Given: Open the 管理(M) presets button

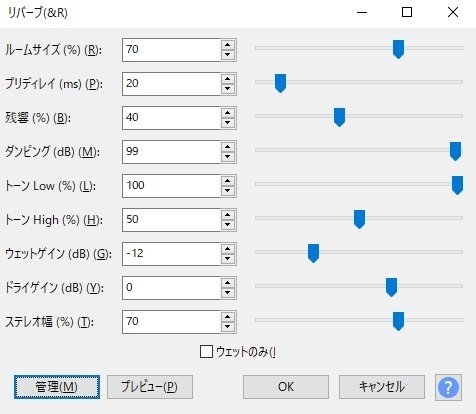Looking at the screenshot, I should click(57, 387).
